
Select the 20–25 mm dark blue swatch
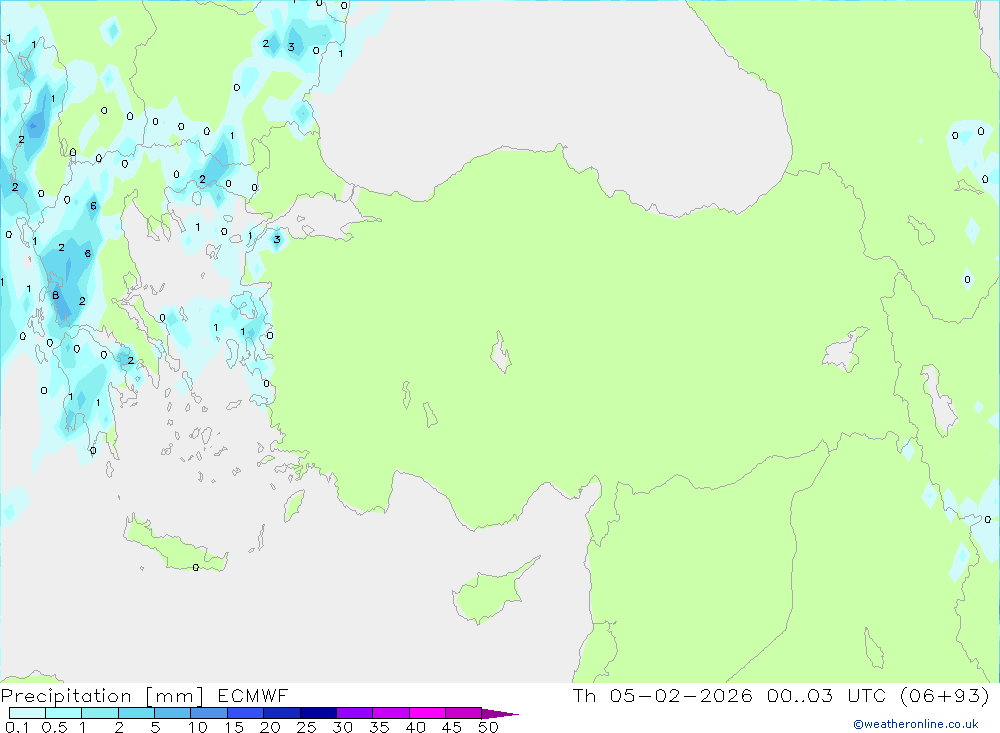click(x=281, y=713)
